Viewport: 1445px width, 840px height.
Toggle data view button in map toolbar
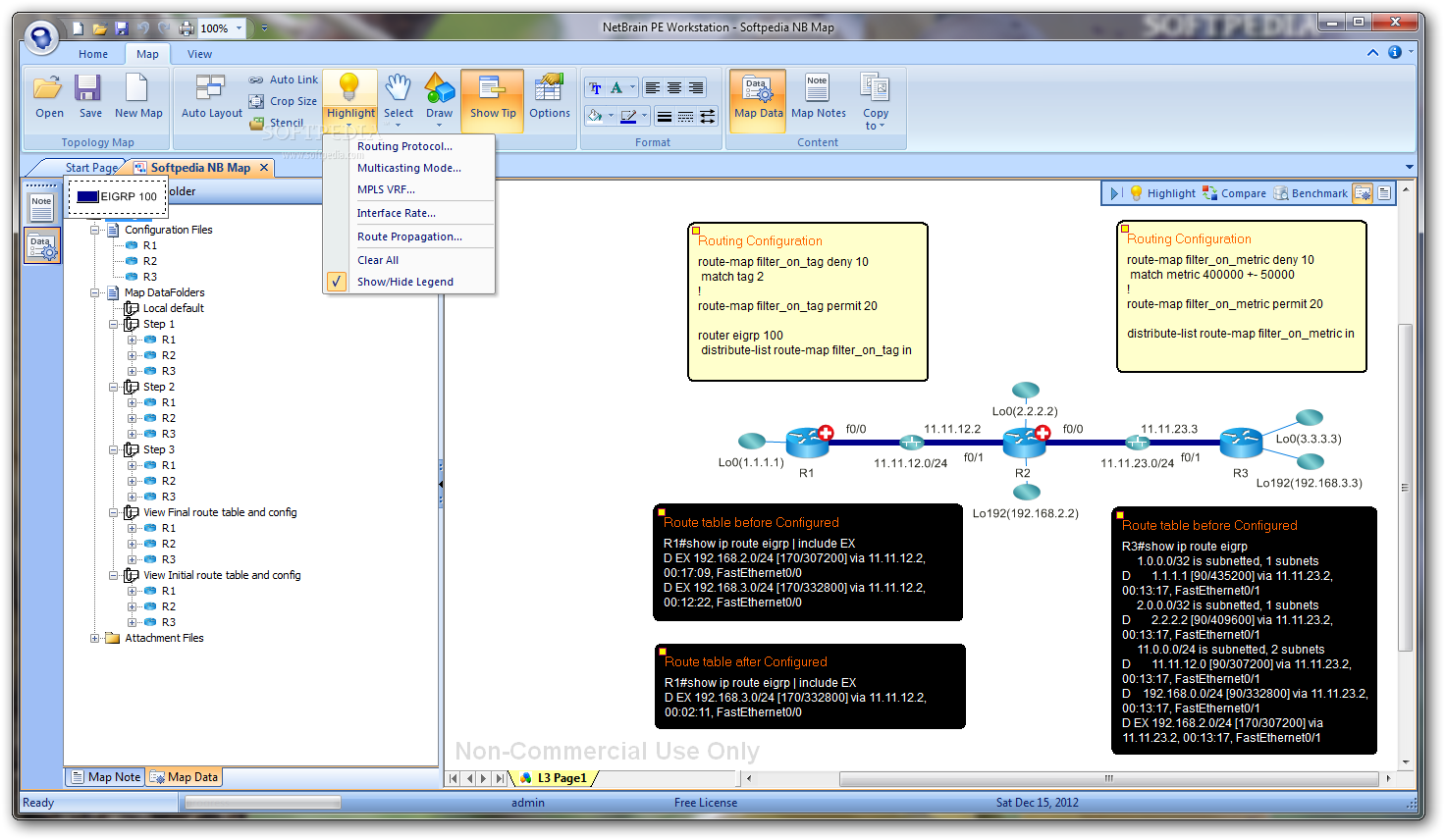pos(1363,193)
